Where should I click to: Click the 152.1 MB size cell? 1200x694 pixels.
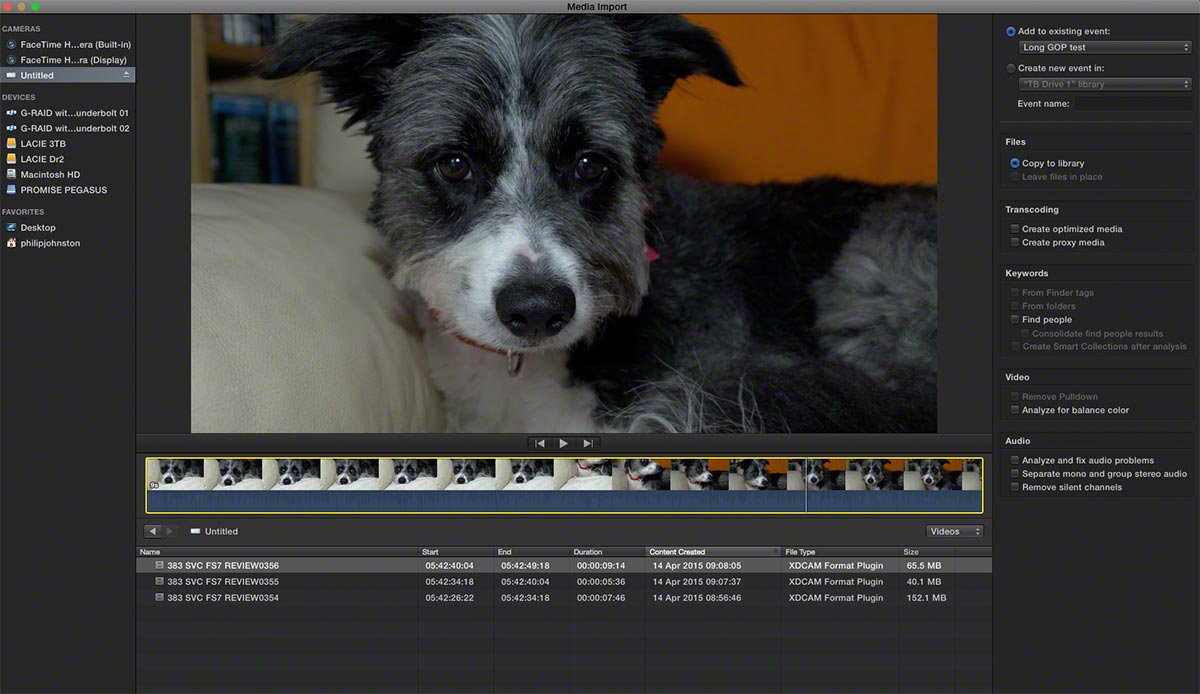click(x=925, y=597)
